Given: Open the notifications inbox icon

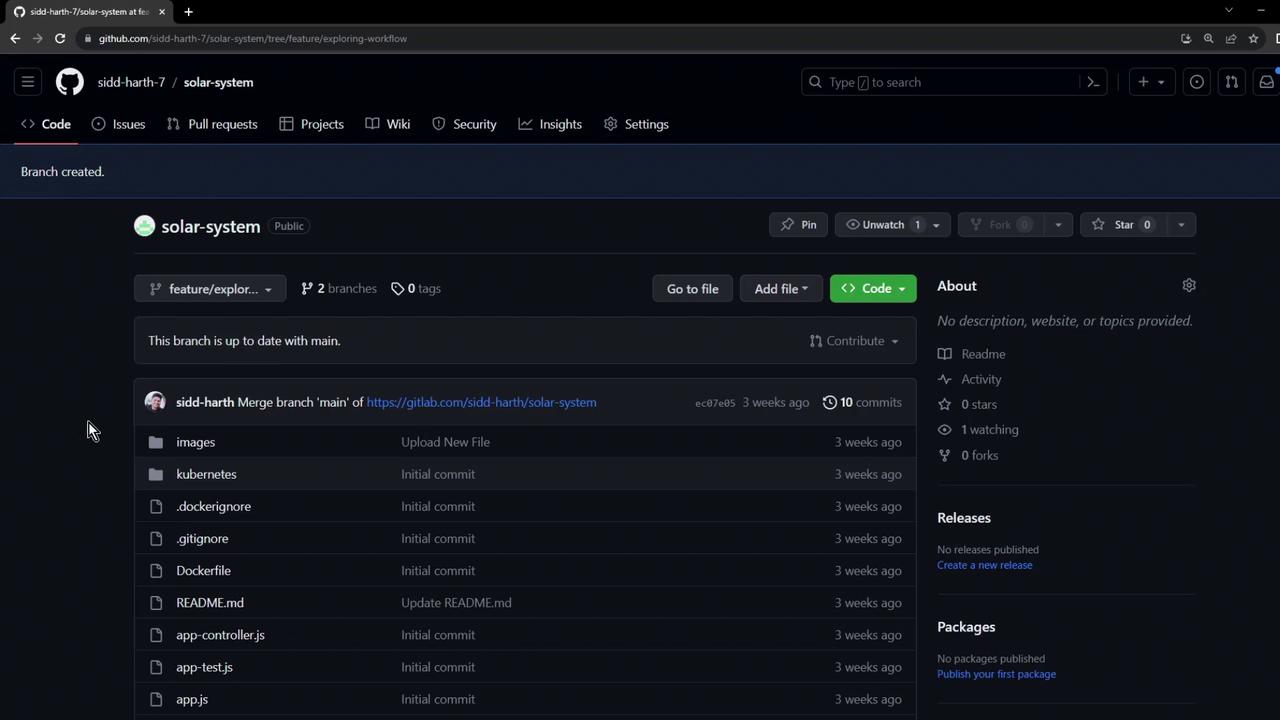Looking at the screenshot, I should (1266, 82).
